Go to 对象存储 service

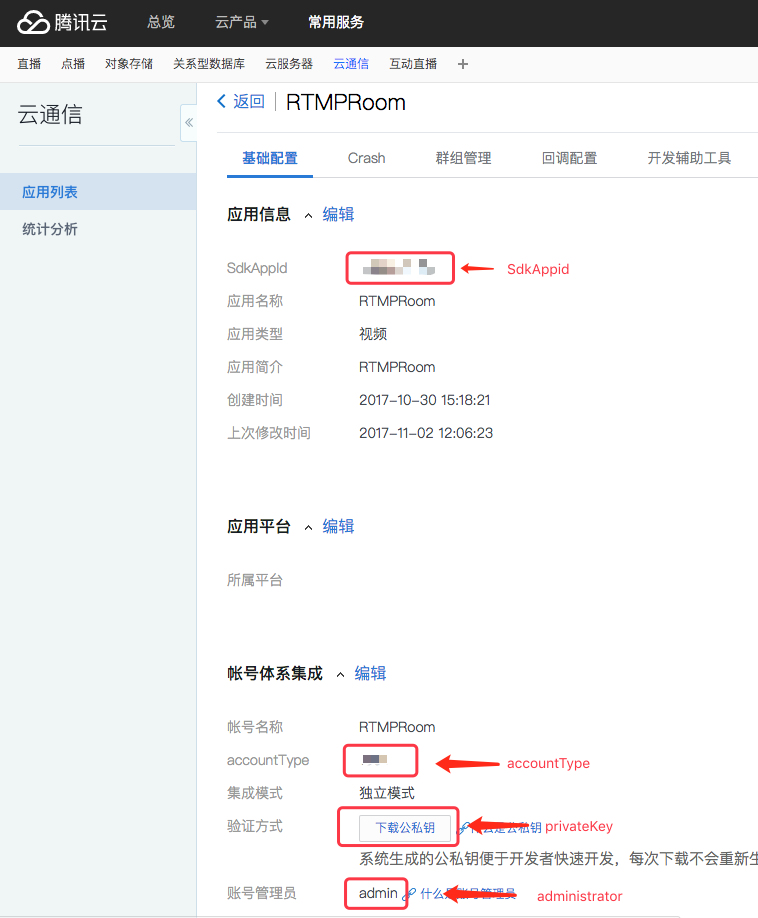[x=129, y=64]
